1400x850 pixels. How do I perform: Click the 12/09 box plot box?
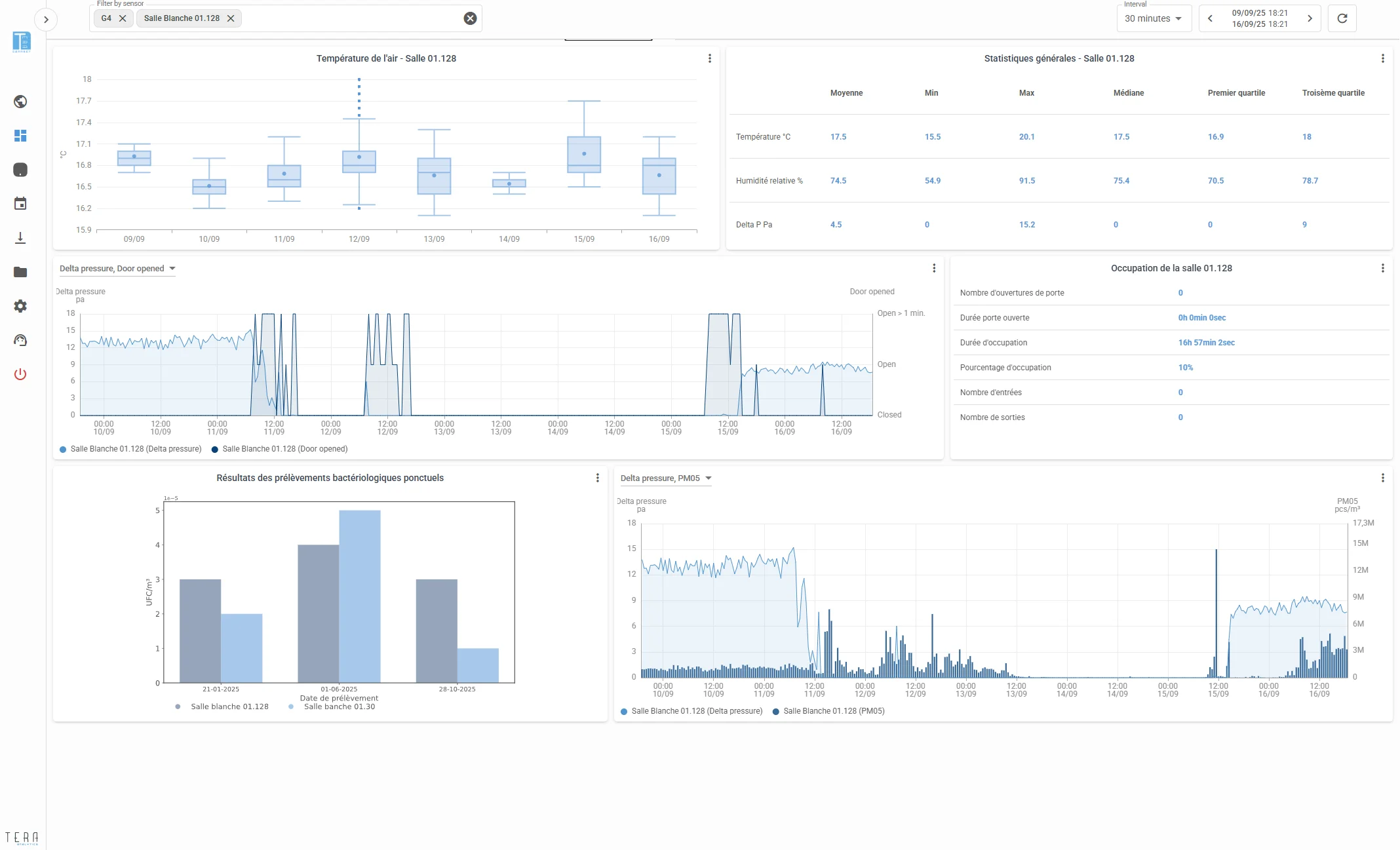coord(359,162)
